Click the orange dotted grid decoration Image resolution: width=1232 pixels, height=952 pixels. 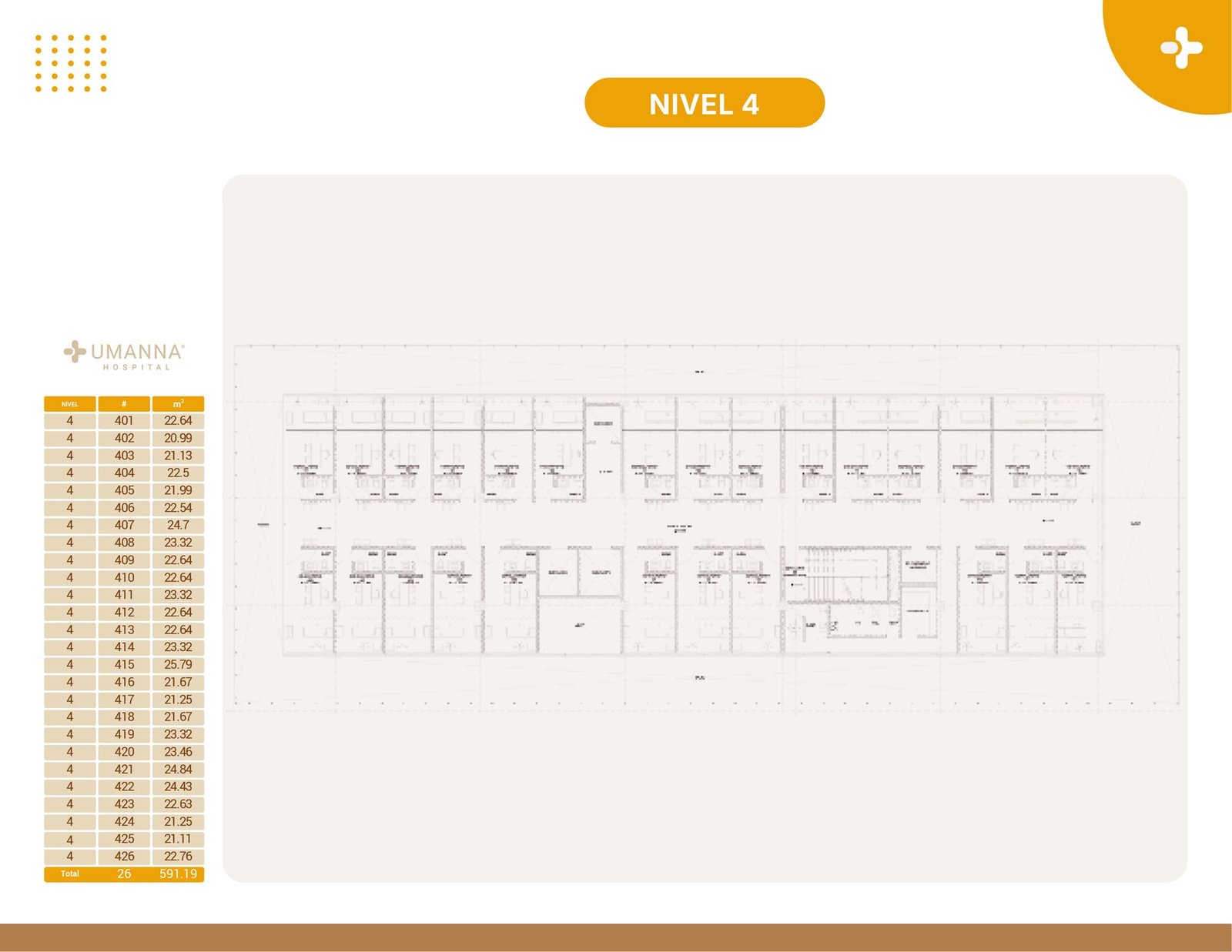point(71,63)
